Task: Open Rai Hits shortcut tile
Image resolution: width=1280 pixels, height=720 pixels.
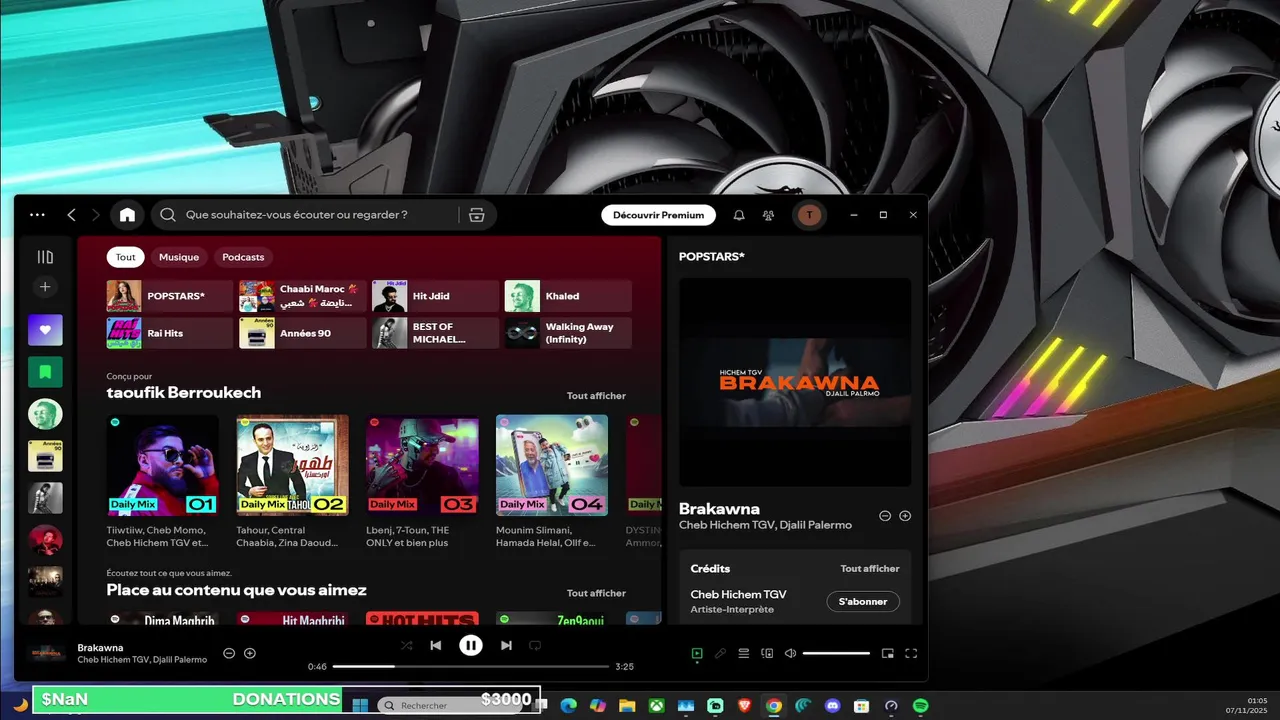Action: (x=170, y=333)
